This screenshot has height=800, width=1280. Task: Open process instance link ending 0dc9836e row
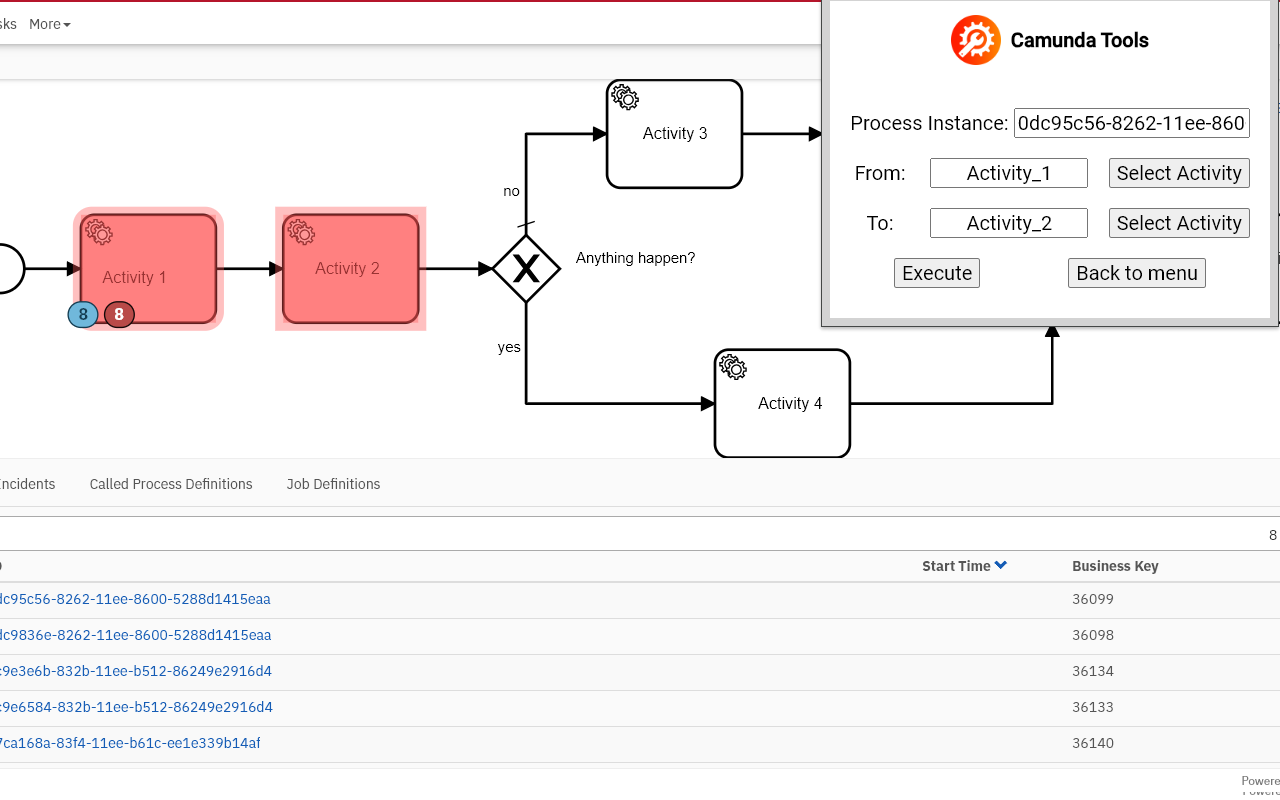135,635
